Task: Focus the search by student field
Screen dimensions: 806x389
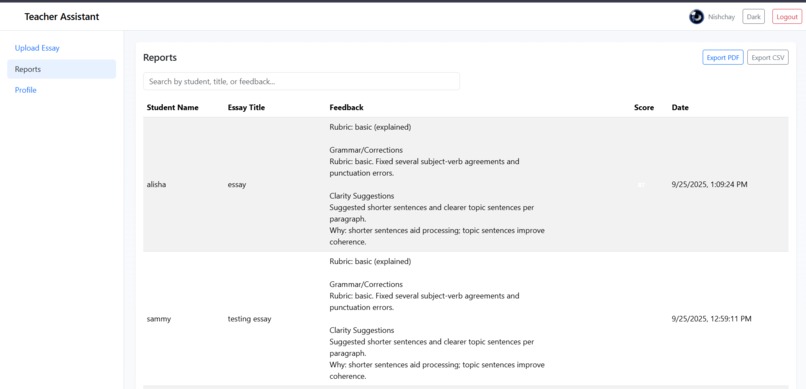Action: point(301,81)
